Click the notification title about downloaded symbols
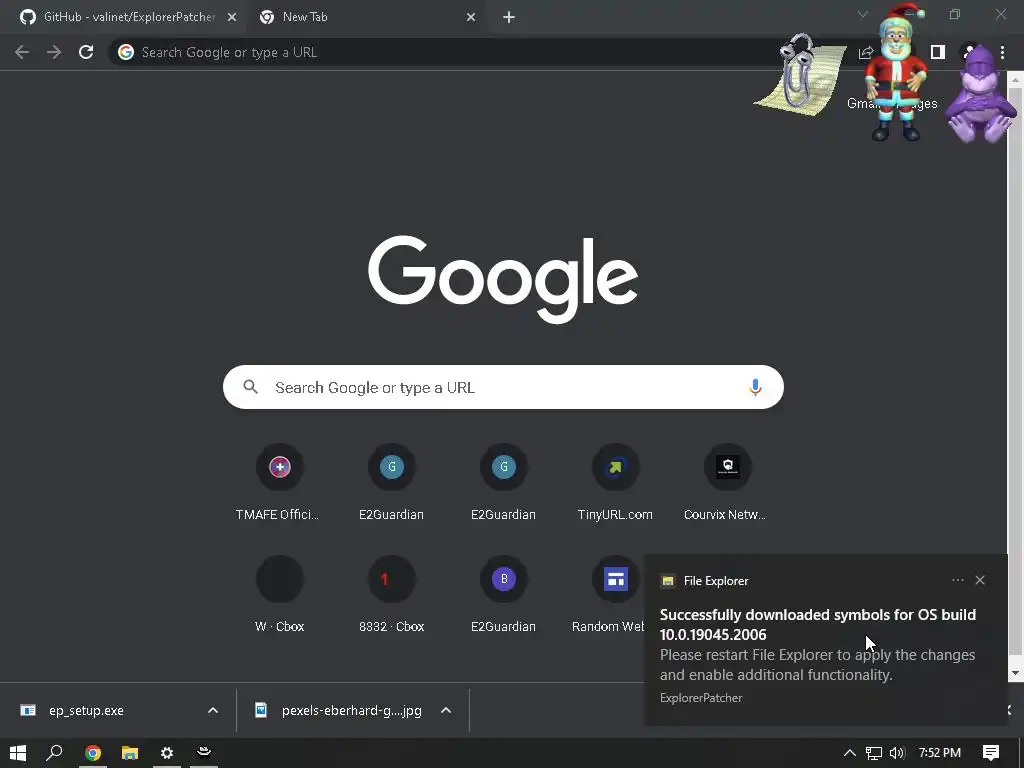 818,624
